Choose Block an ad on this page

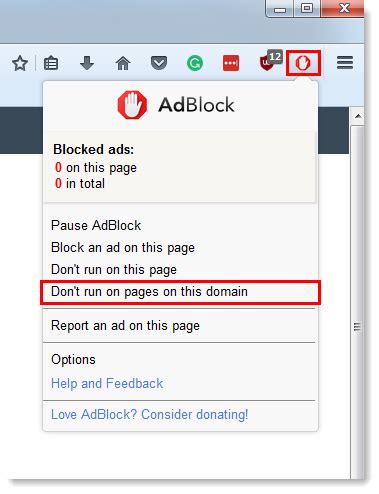tap(123, 248)
